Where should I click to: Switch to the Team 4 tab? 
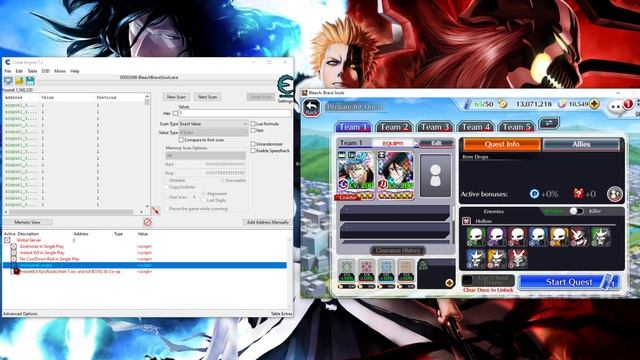476,127
